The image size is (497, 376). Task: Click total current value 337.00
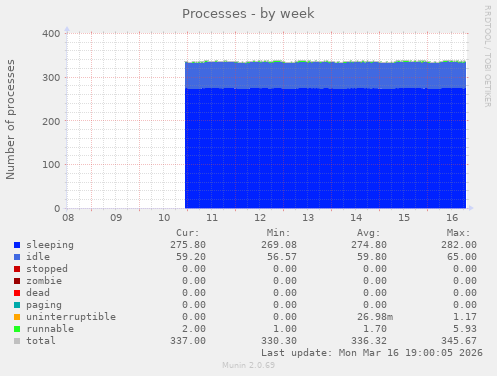coord(188,341)
